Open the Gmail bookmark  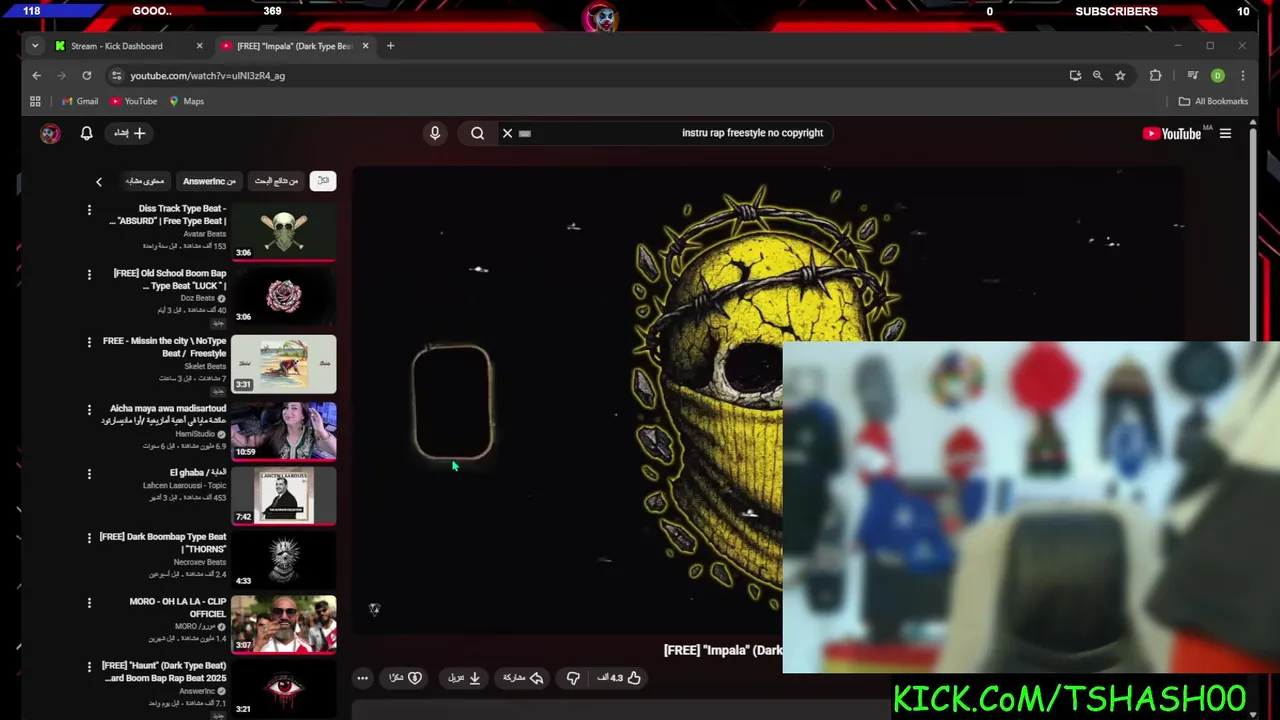point(80,101)
